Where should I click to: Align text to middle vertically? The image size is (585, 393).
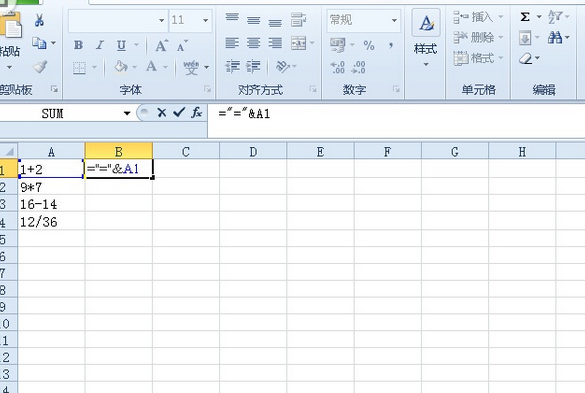[x=254, y=20]
